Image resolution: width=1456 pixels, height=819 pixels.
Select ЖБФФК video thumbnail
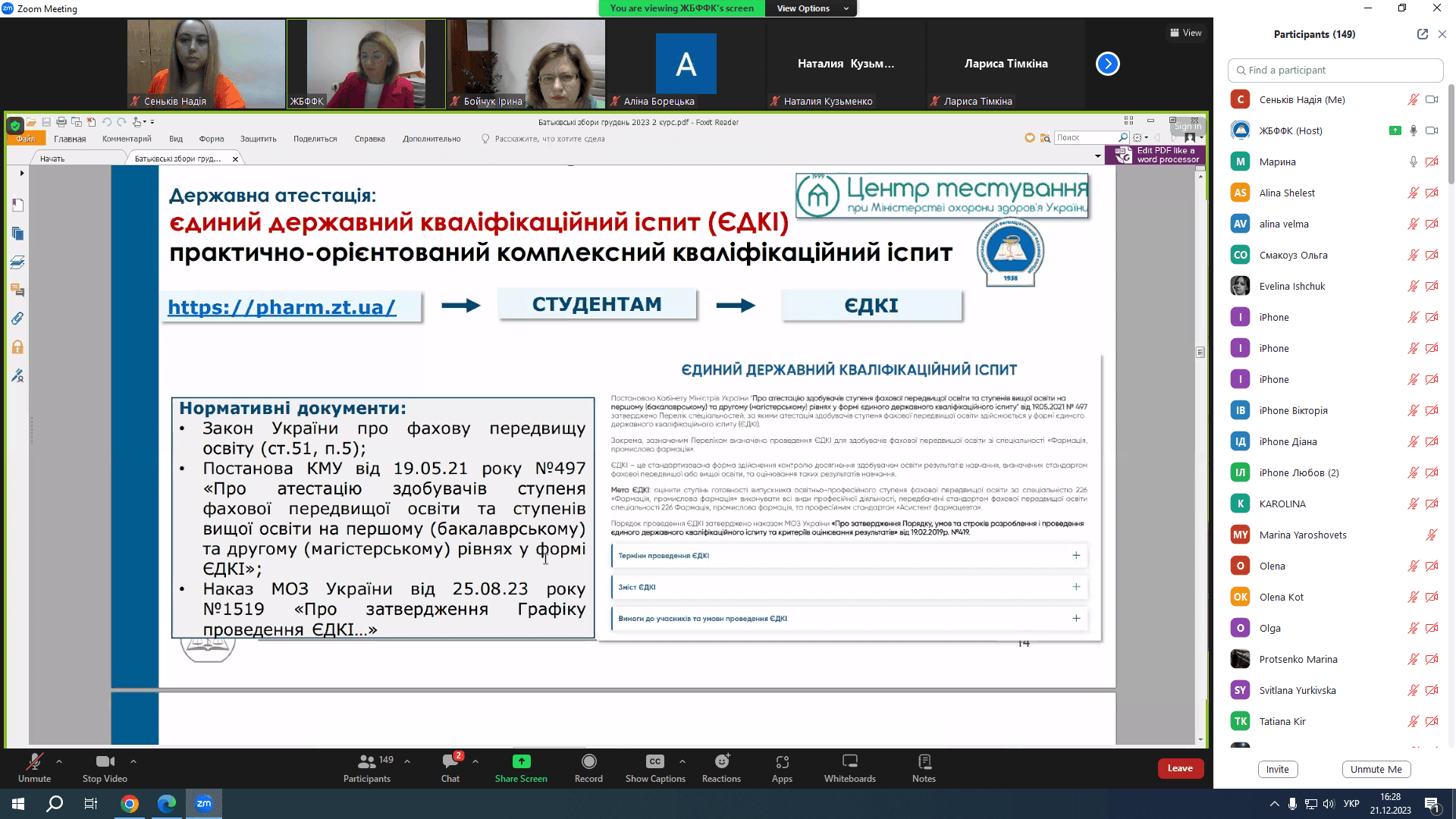point(366,64)
